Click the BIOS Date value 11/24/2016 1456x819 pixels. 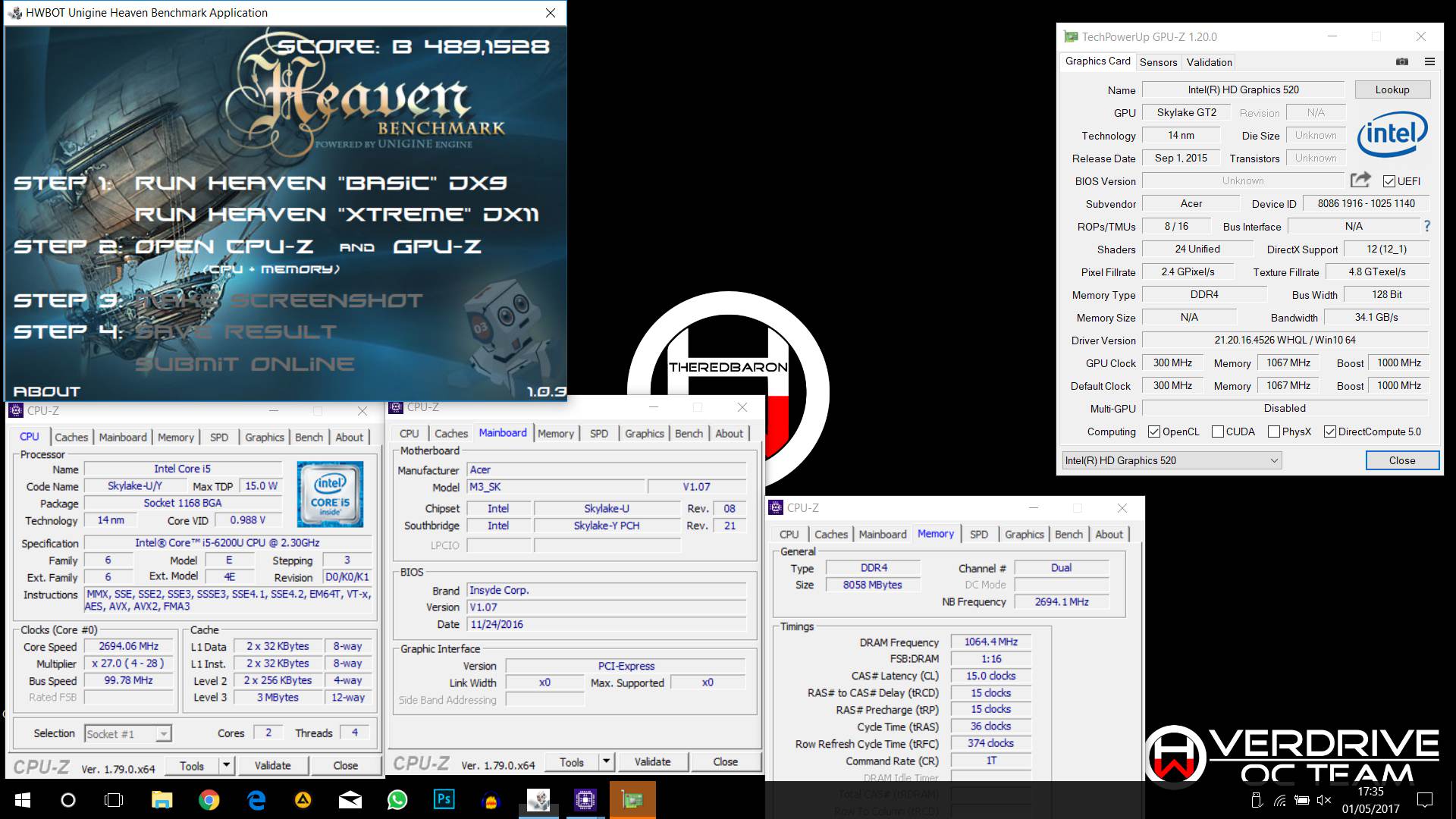[607, 624]
